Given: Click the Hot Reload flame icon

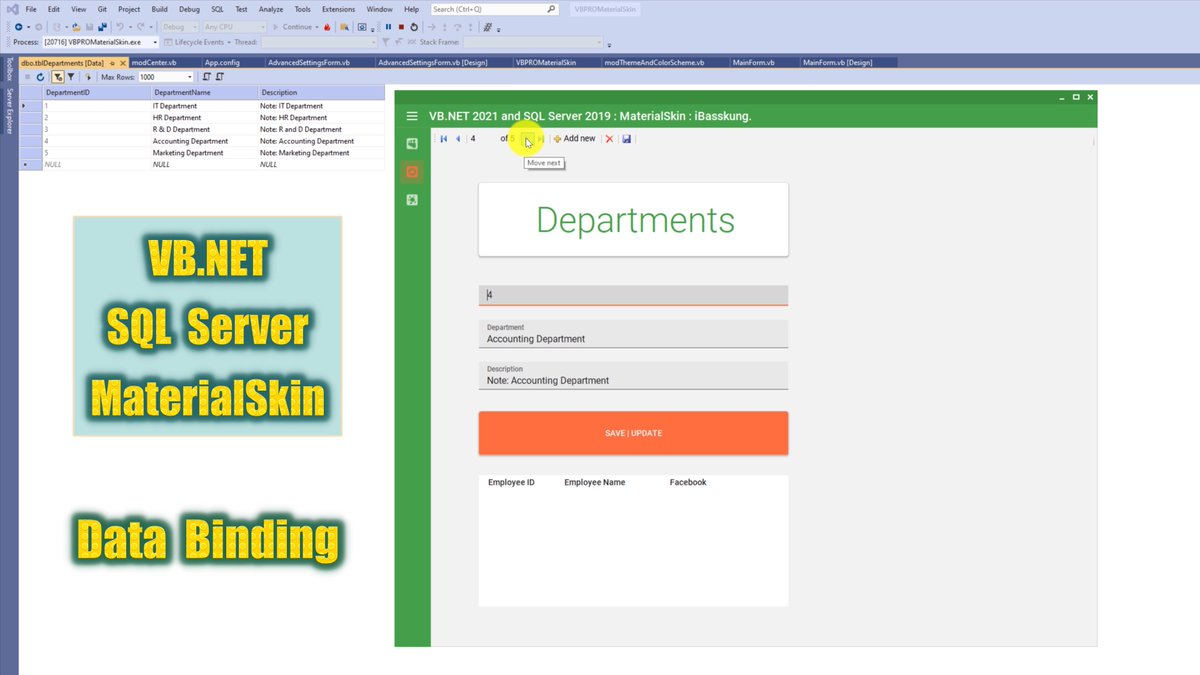Looking at the screenshot, I should 327,27.
